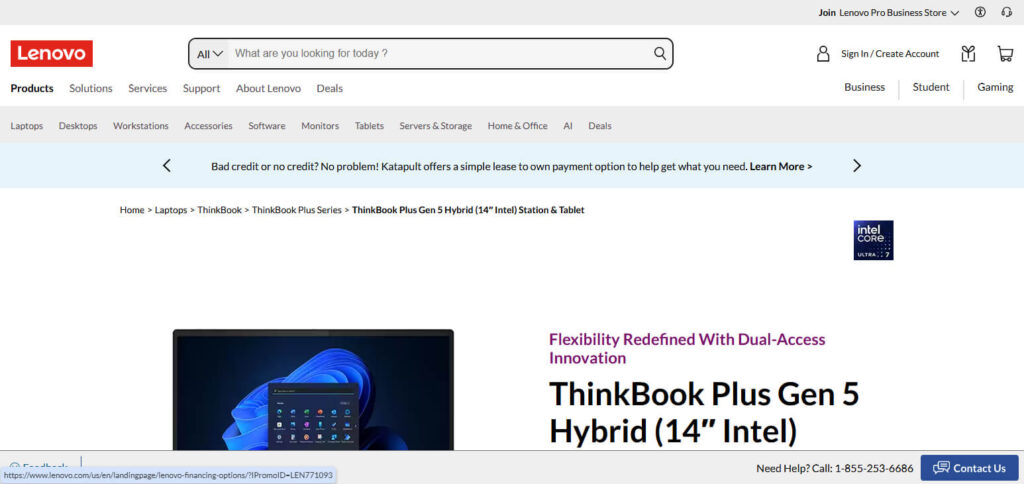Image resolution: width=1024 pixels, height=484 pixels.
Task: Click Flexibility Redefined With Dual-Access Innovation tagline
Action: tap(687, 348)
